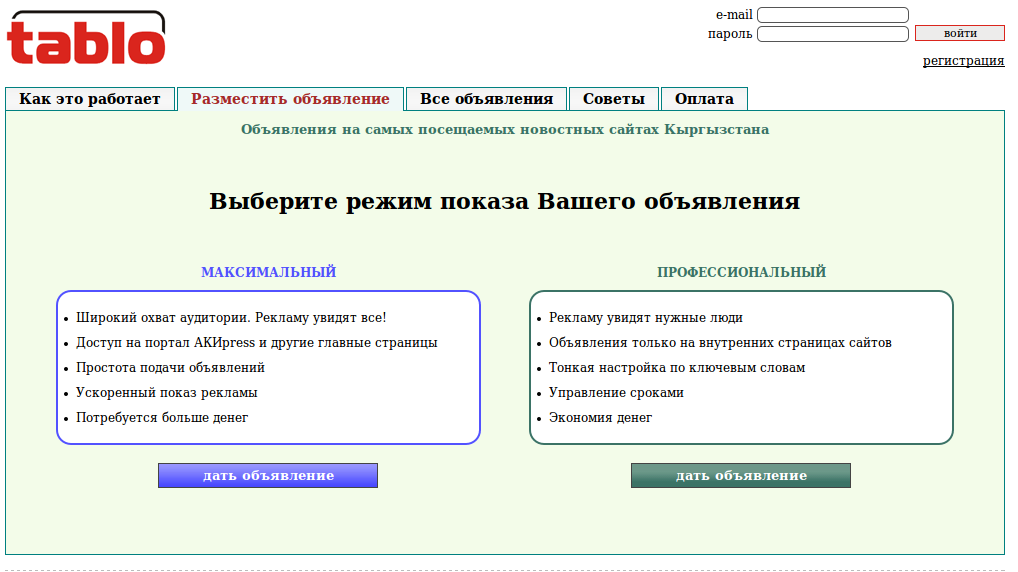Image resolution: width=1018 pixels, height=572 pixels.
Task: Click the list item Экономия денег
Action: (x=600, y=418)
